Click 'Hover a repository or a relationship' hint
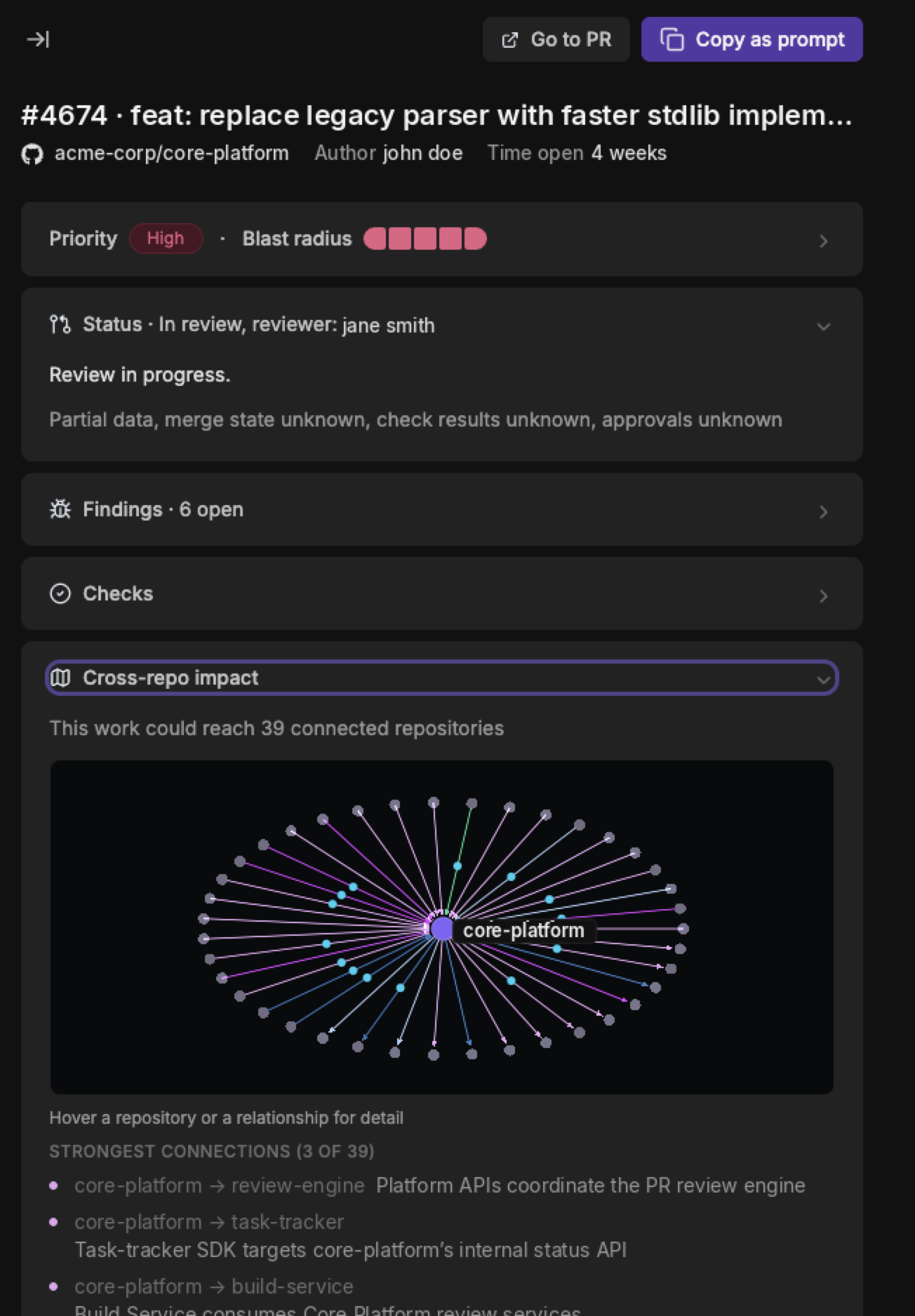 [226, 1117]
